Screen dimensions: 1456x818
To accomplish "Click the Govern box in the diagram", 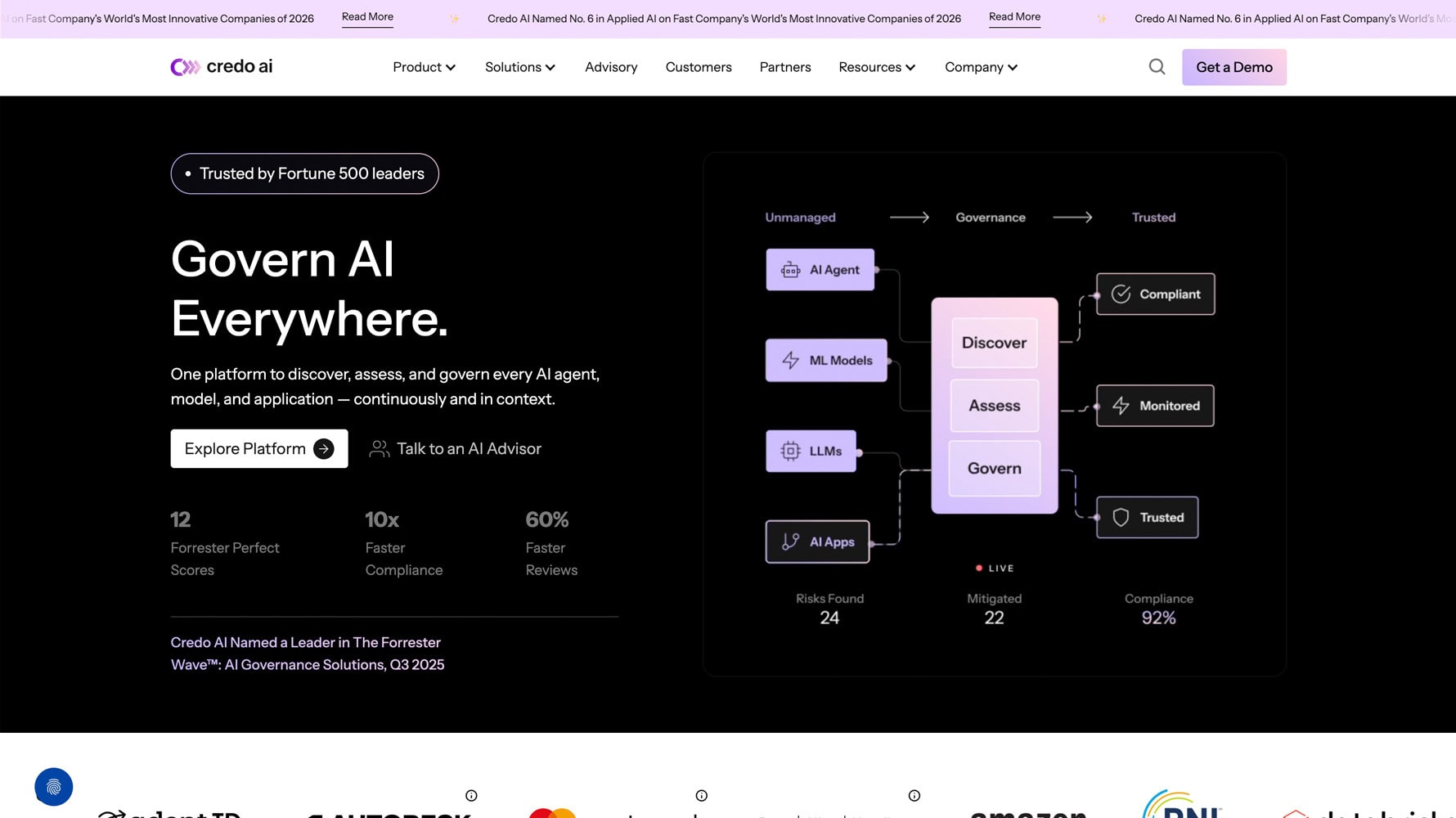I will pyautogui.click(x=994, y=469).
